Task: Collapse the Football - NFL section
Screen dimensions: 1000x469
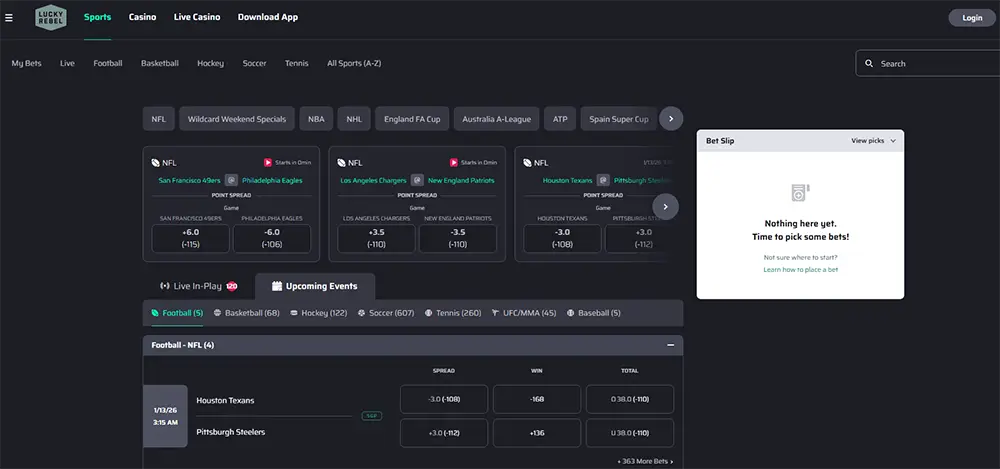Action: point(669,345)
